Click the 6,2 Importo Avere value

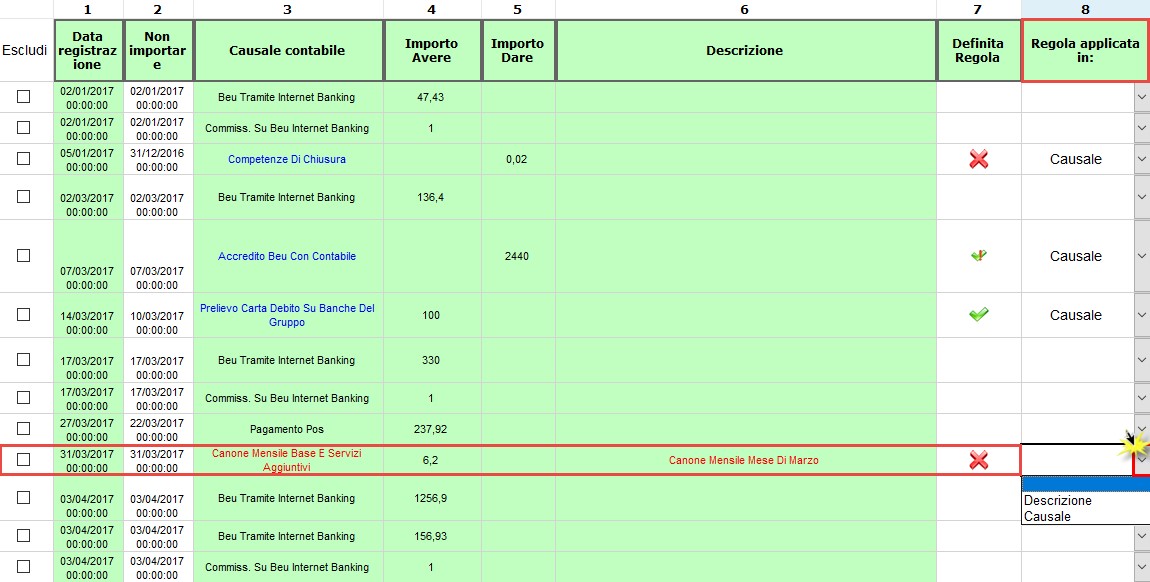tap(431, 460)
